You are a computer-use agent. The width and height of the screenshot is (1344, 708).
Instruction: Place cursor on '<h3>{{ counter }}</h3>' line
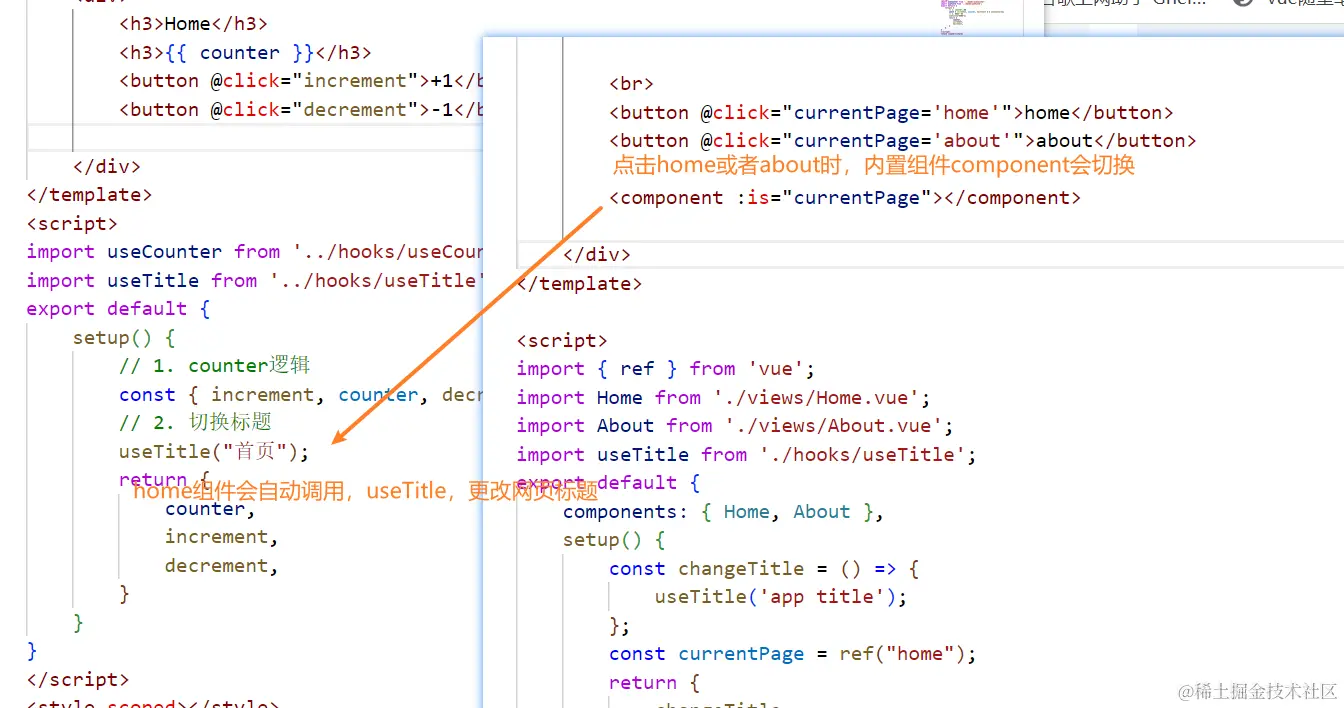[x=245, y=53]
